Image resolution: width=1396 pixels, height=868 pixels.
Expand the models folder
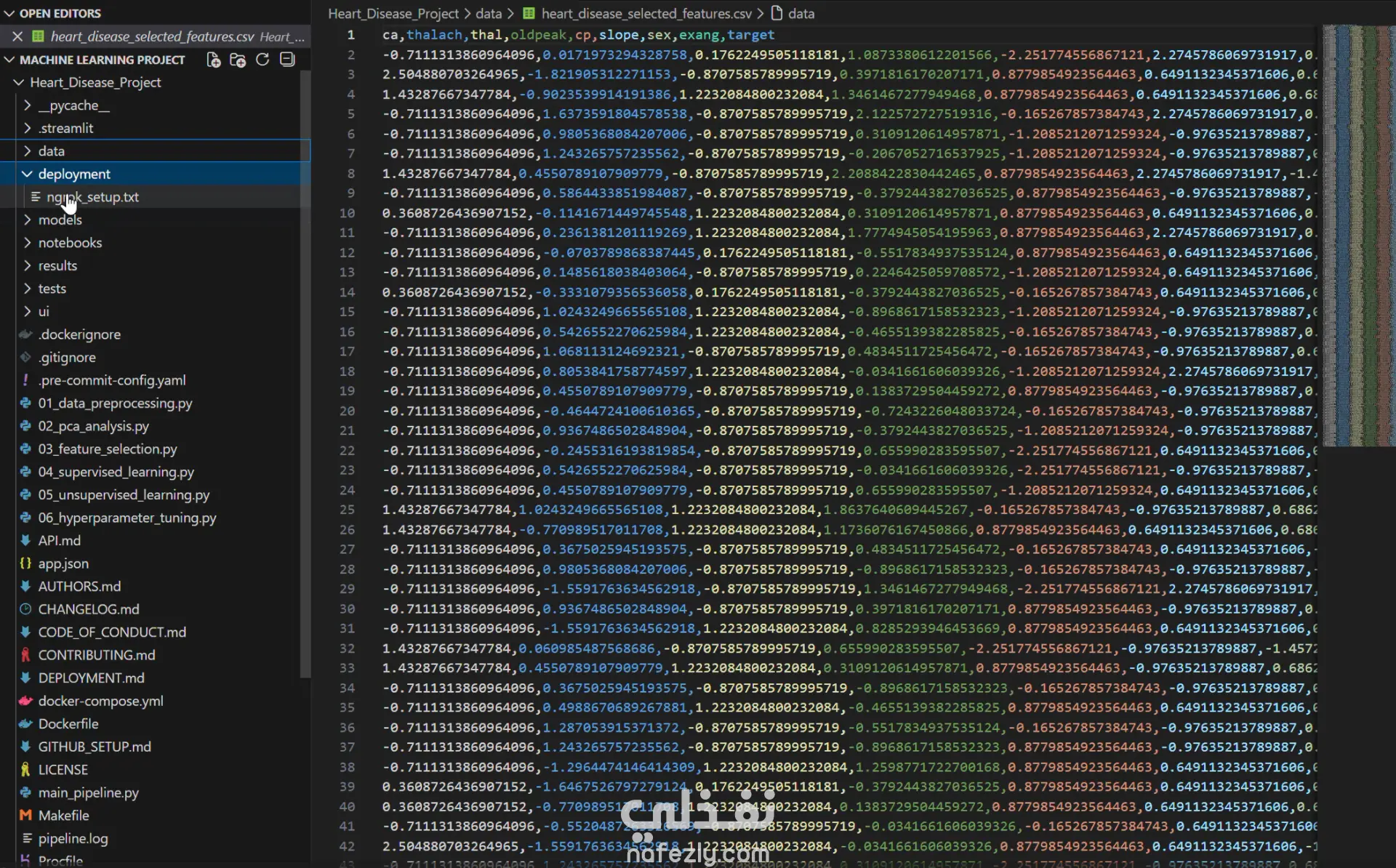click(x=60, y=220)
